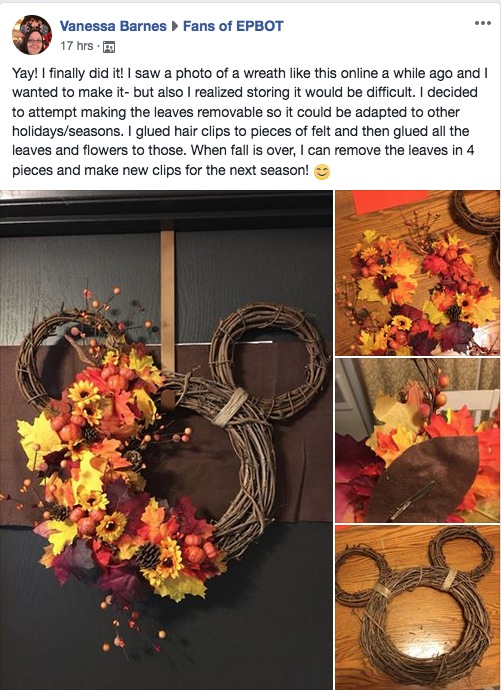This screenshot has width=501, height=690.
Task: Open Vanessa Barnes' profile picture avatar
Action: pos(32,35)
